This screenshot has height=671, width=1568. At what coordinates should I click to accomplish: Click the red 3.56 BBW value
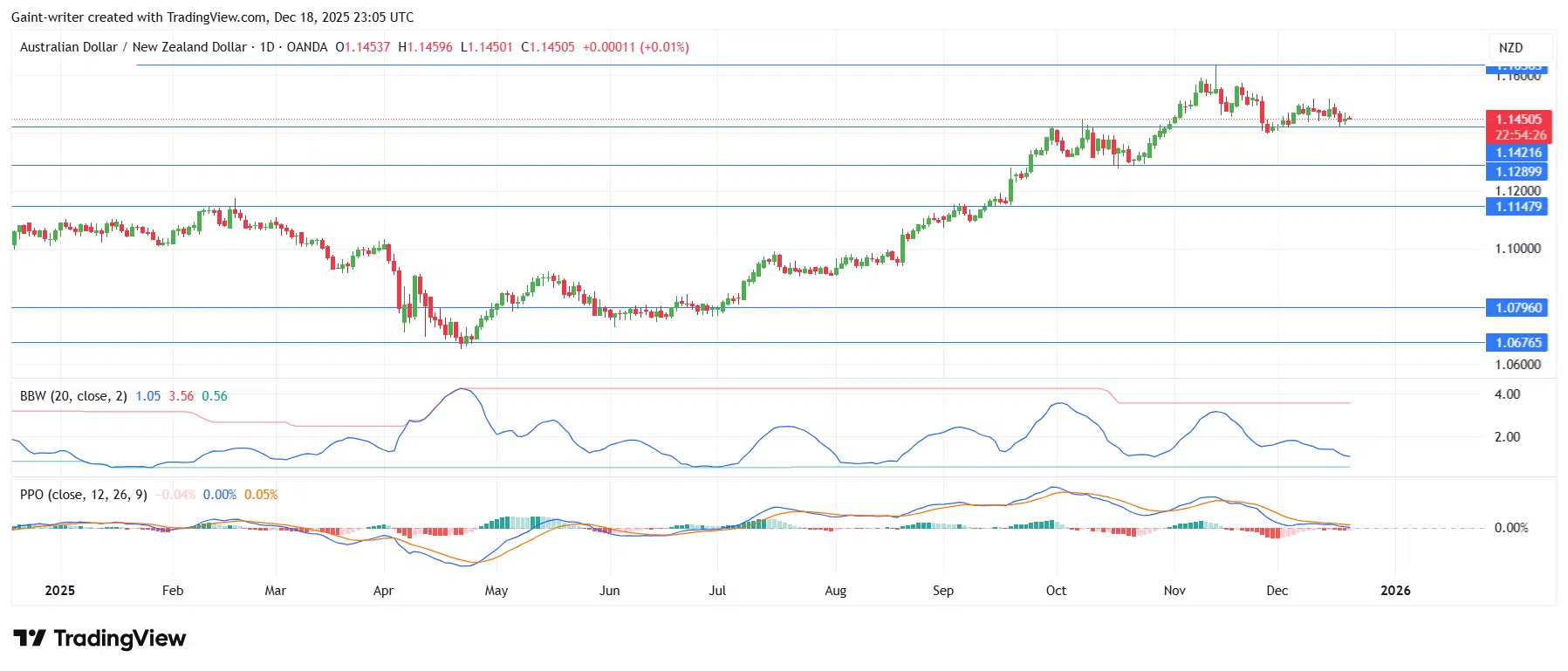pos(181,396)
